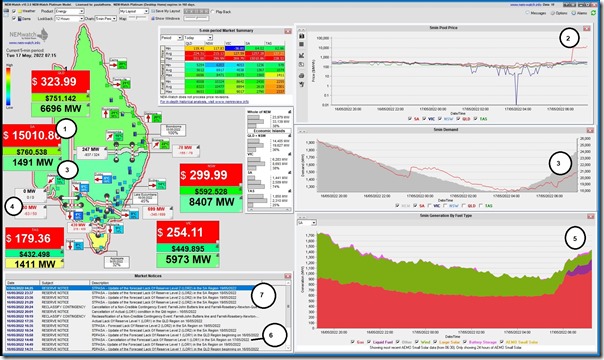Click the green refresh icon at top right

[594, 13]
